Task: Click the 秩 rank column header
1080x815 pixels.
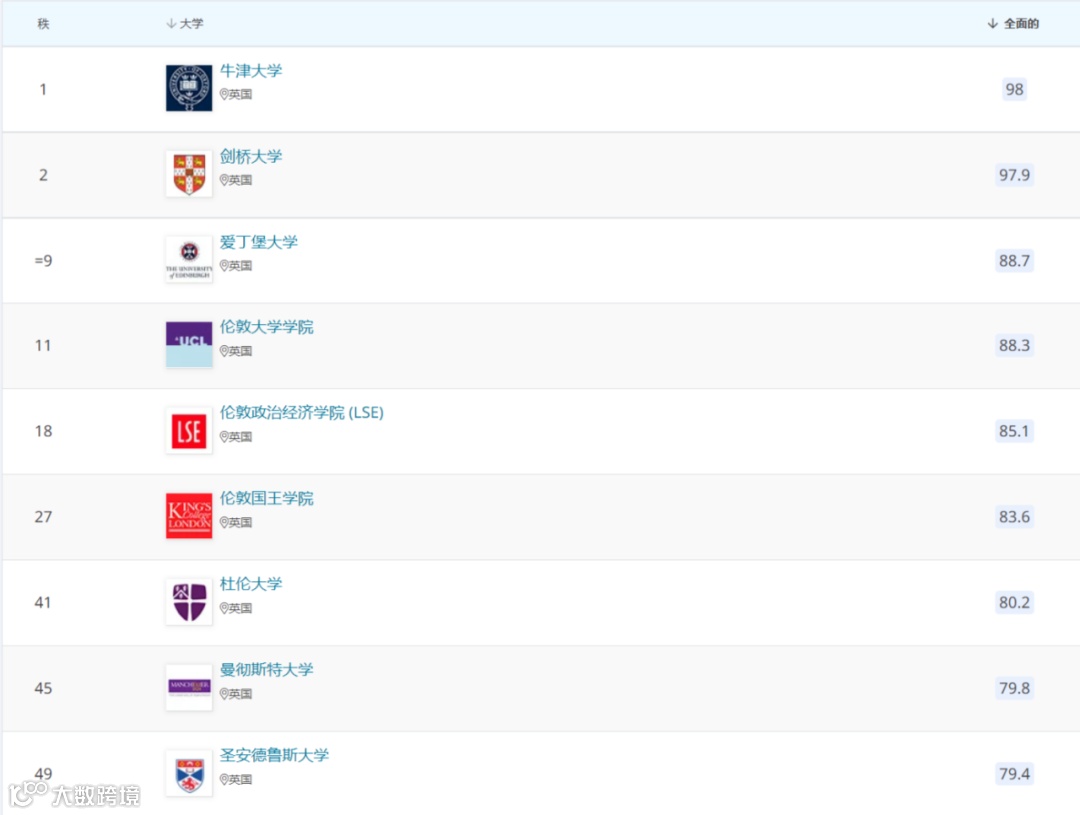Action: point(43,23)
